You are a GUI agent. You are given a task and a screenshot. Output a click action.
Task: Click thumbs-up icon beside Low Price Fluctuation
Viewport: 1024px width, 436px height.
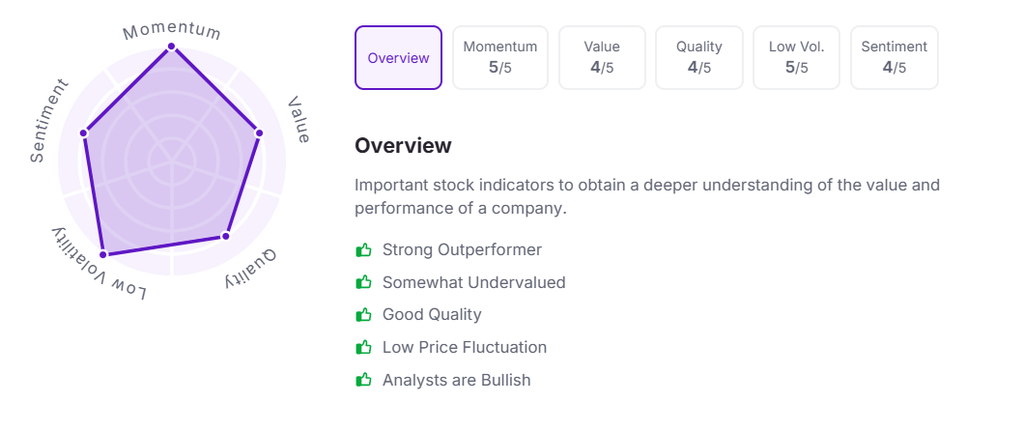coord(364,348)
